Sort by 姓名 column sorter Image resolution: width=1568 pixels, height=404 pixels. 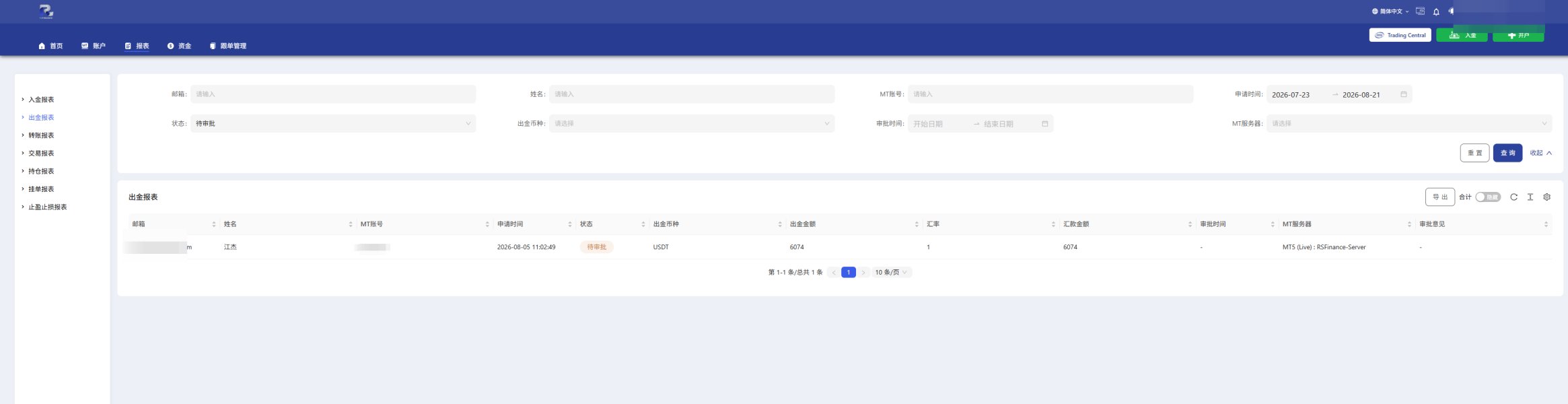[x=351, y=224]
